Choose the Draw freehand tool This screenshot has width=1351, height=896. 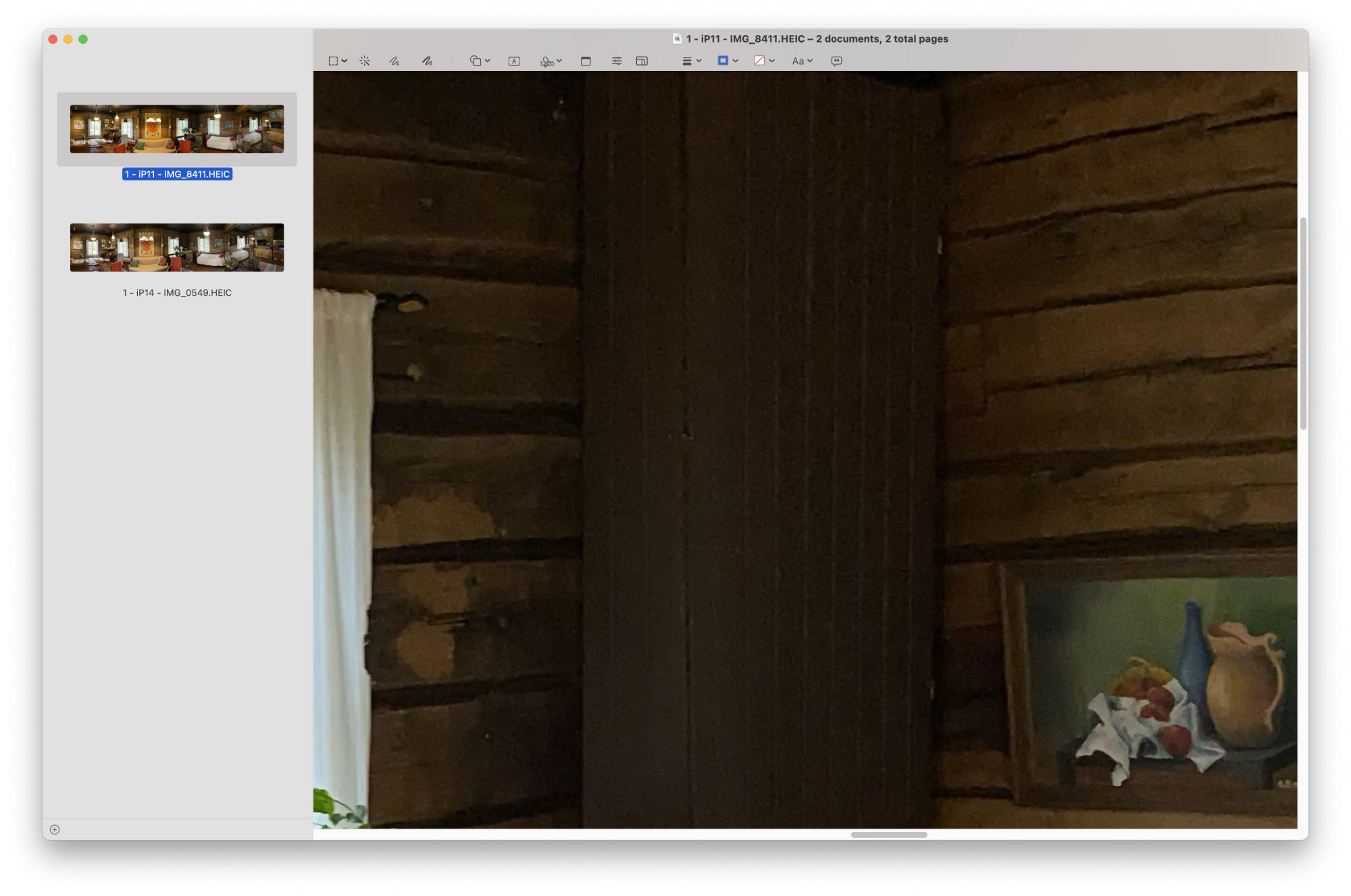[x=427, y=61]
